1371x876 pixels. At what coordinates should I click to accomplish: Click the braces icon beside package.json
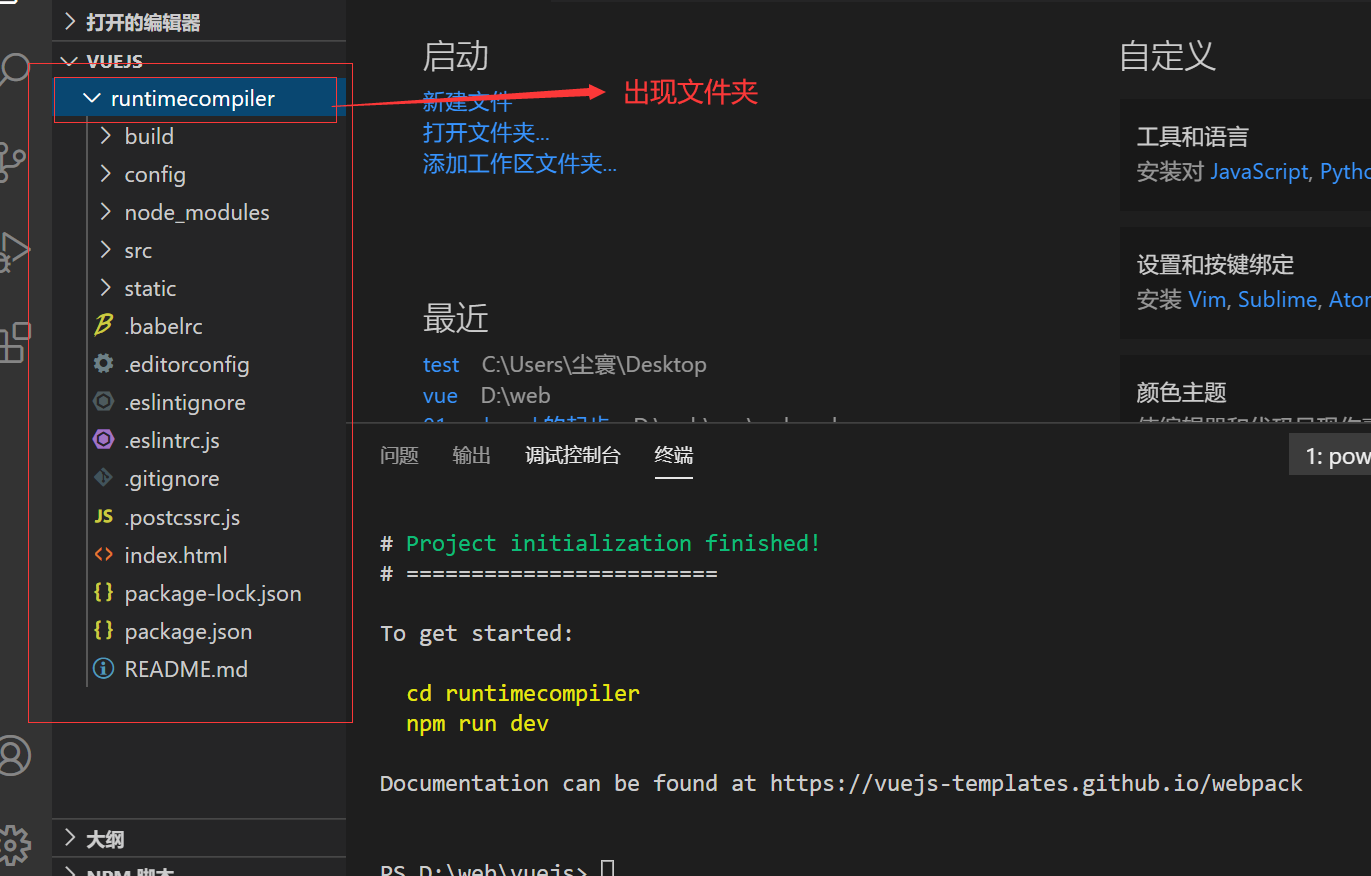(x=103, y=631)
